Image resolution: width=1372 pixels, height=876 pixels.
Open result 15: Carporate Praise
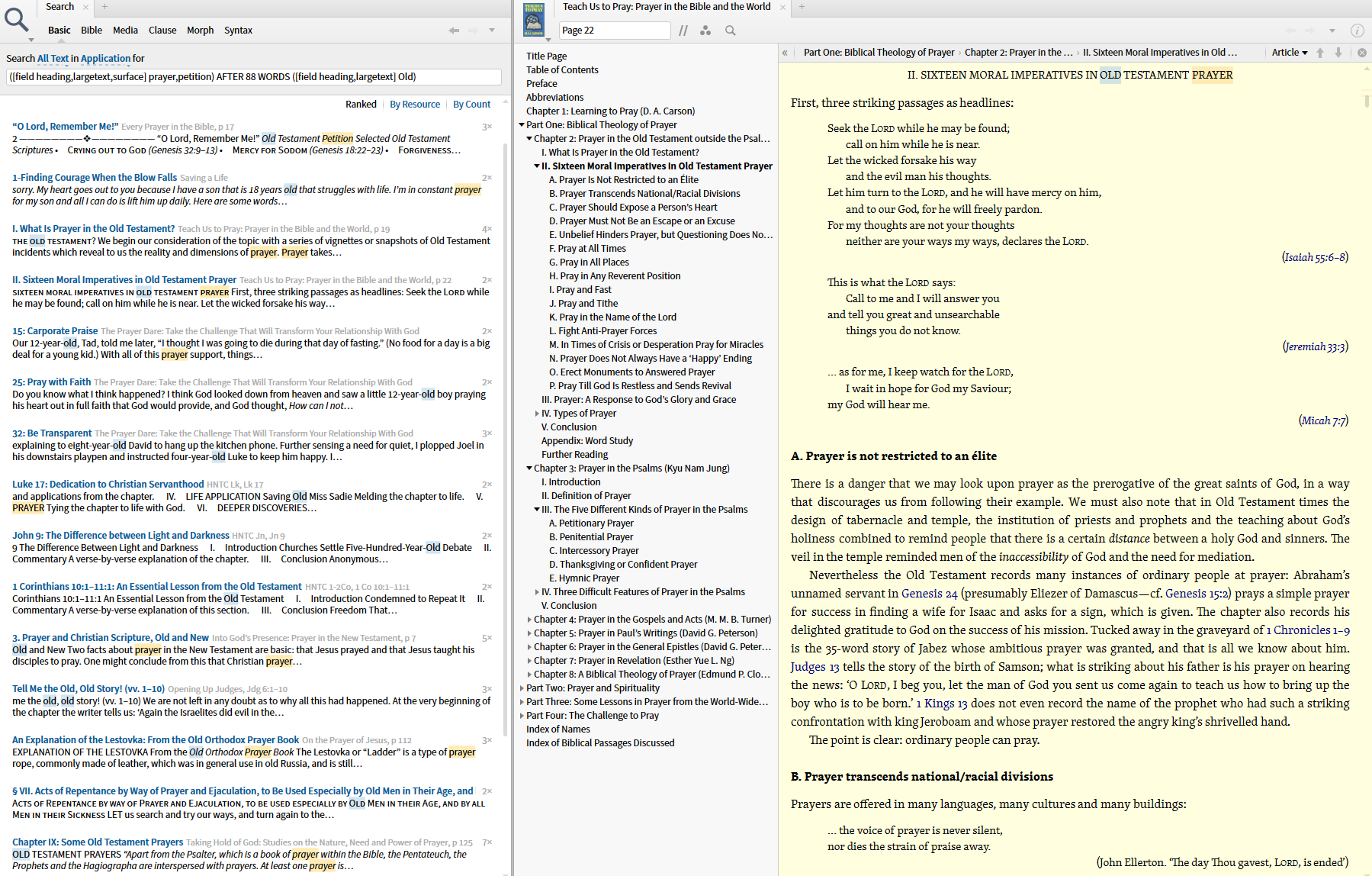pos(55,331)
